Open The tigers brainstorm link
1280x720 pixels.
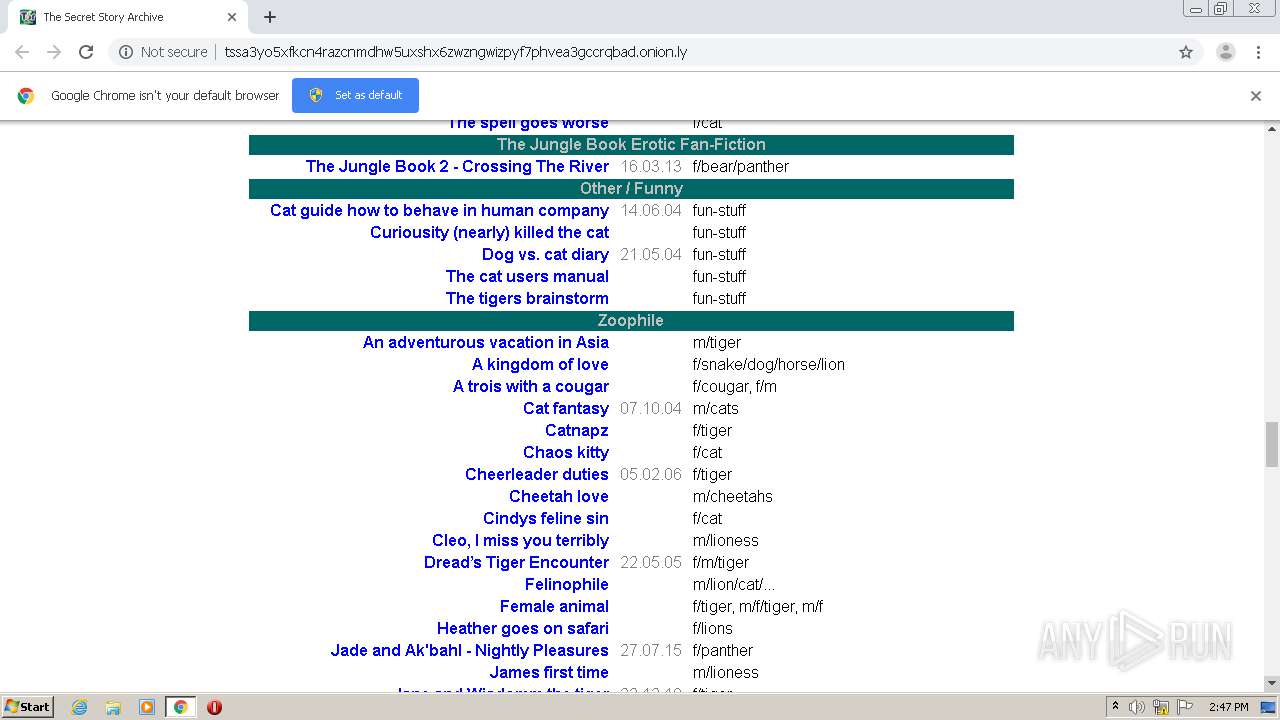tap(527, 298)
